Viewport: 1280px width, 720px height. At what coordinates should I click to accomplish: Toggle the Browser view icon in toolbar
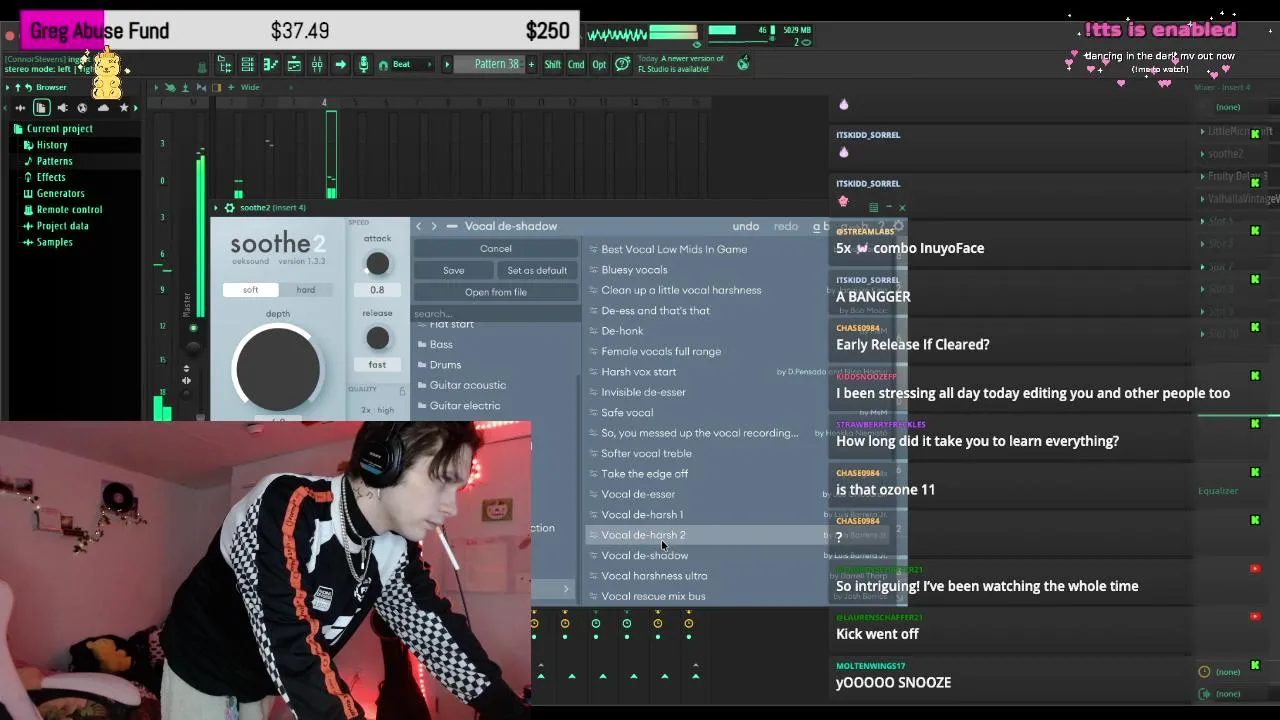(225, 64)
